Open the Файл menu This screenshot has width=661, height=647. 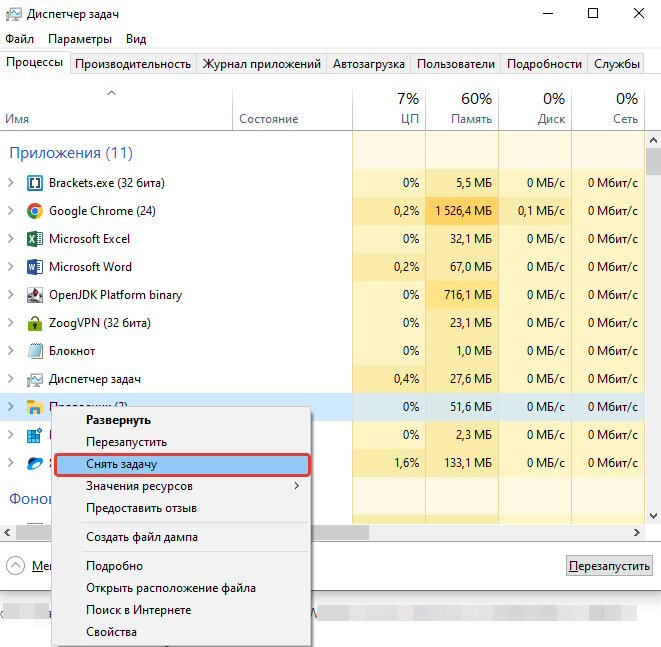point(19,39)
